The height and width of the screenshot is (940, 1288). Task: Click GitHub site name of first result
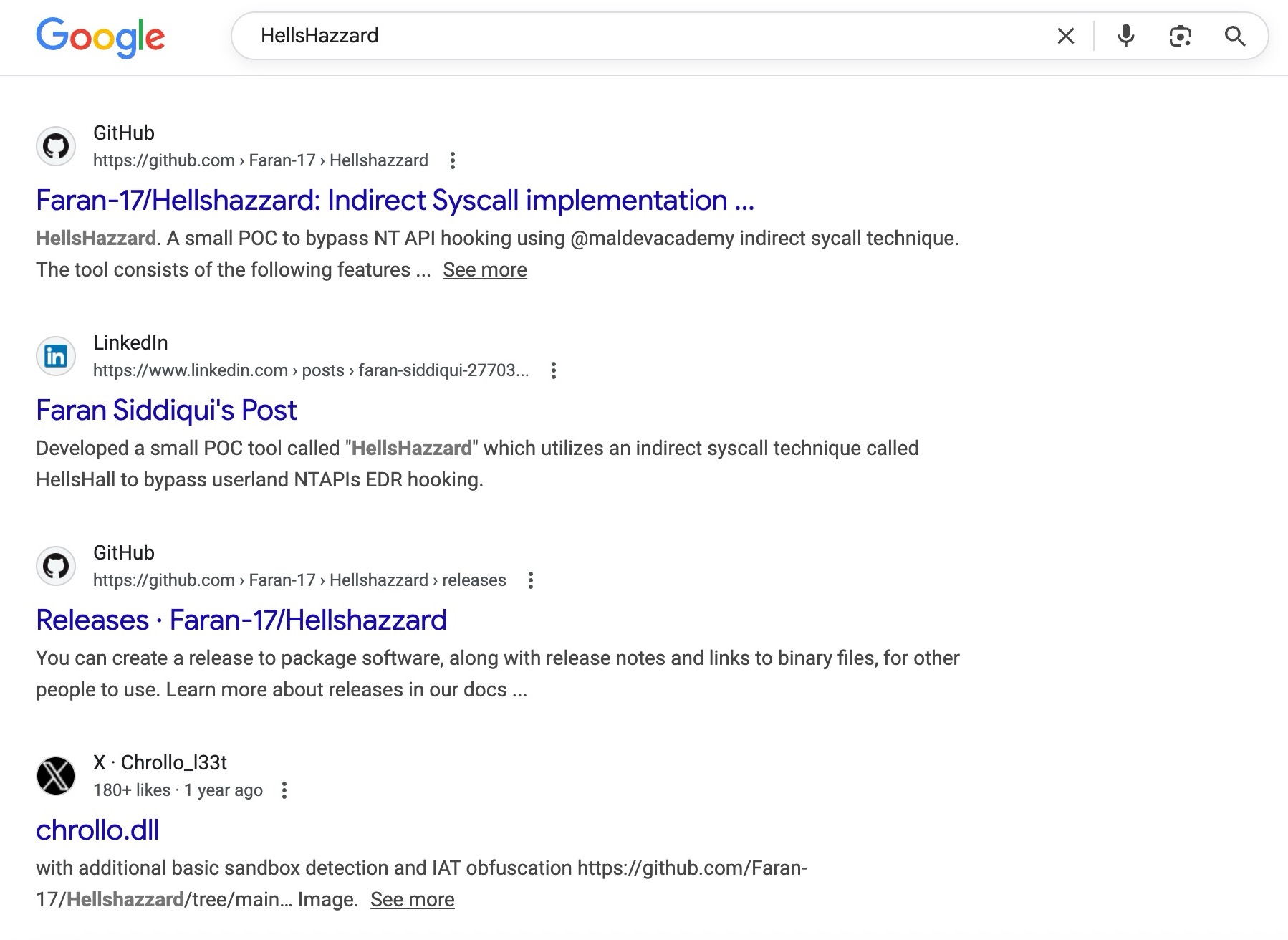coord(124,133)
